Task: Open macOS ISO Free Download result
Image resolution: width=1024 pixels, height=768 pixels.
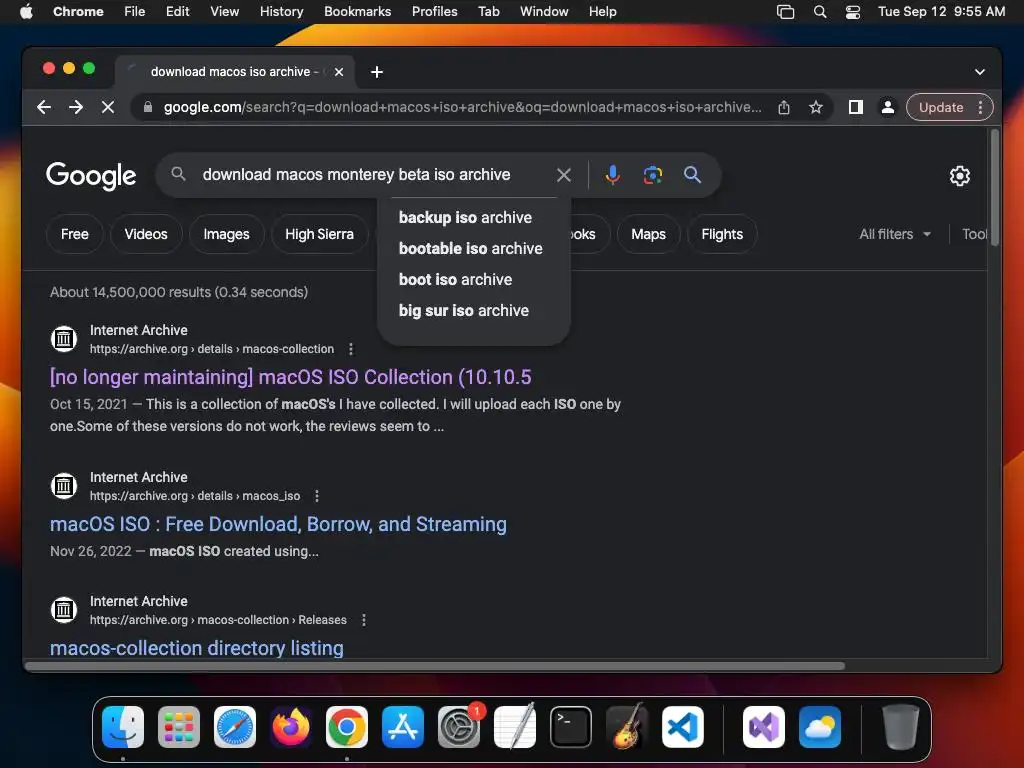Action: [278, 524]
